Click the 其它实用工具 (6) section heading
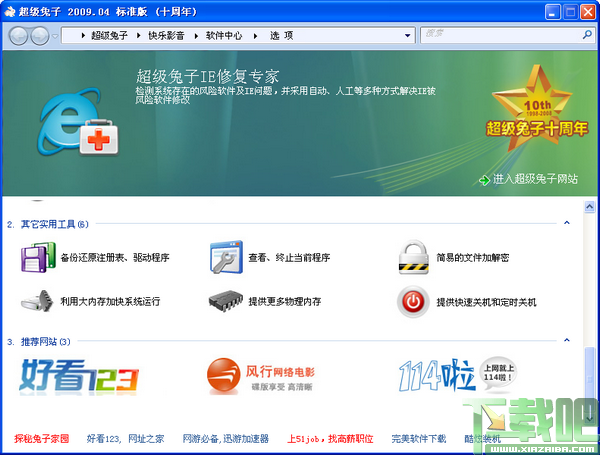The height and width of the screenshot is (455, 600). point(55,224)
